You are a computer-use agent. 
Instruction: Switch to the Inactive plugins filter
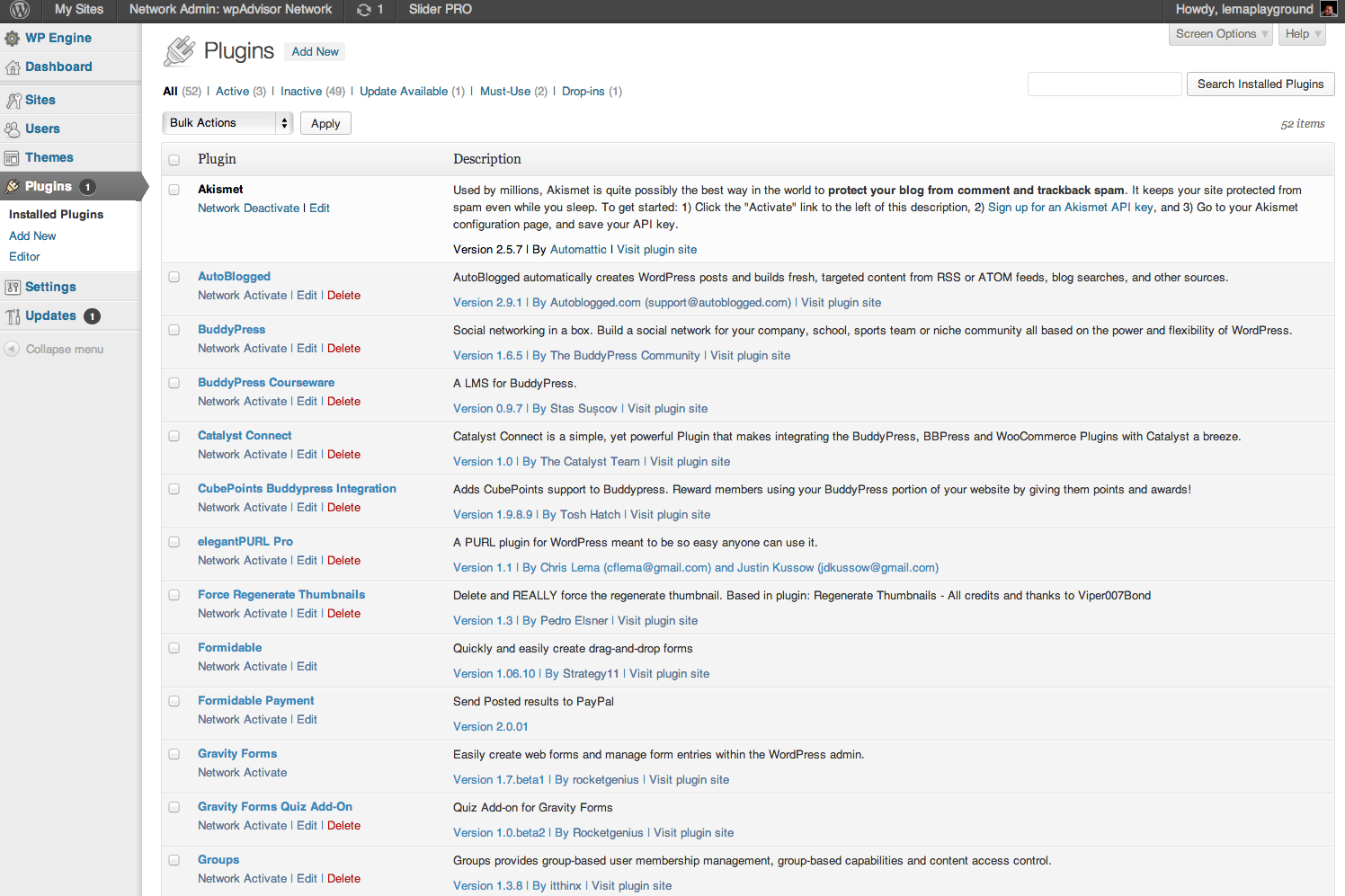coord(300,91)
